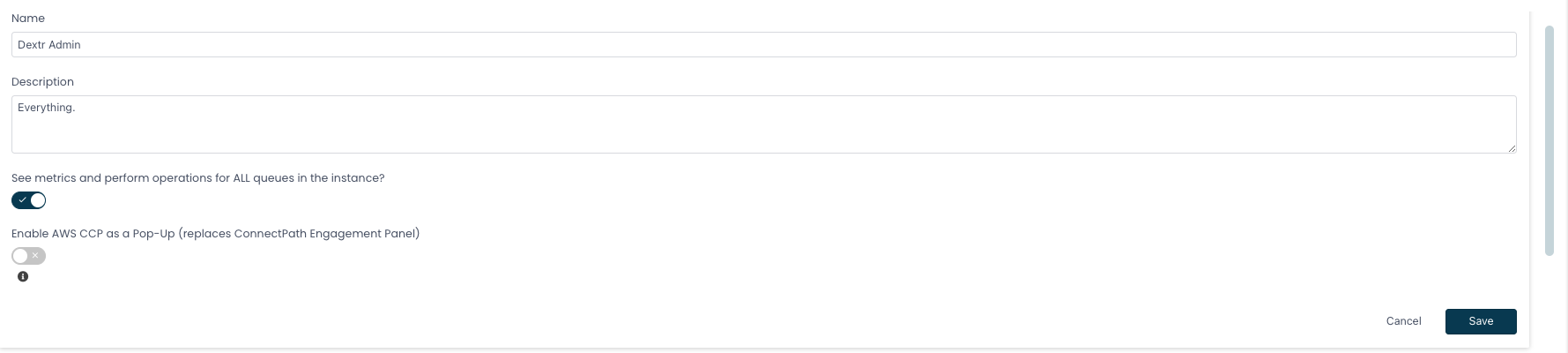The image size is (1568, 353).
Task: Click the 'Name' field label
Action: 28,19
